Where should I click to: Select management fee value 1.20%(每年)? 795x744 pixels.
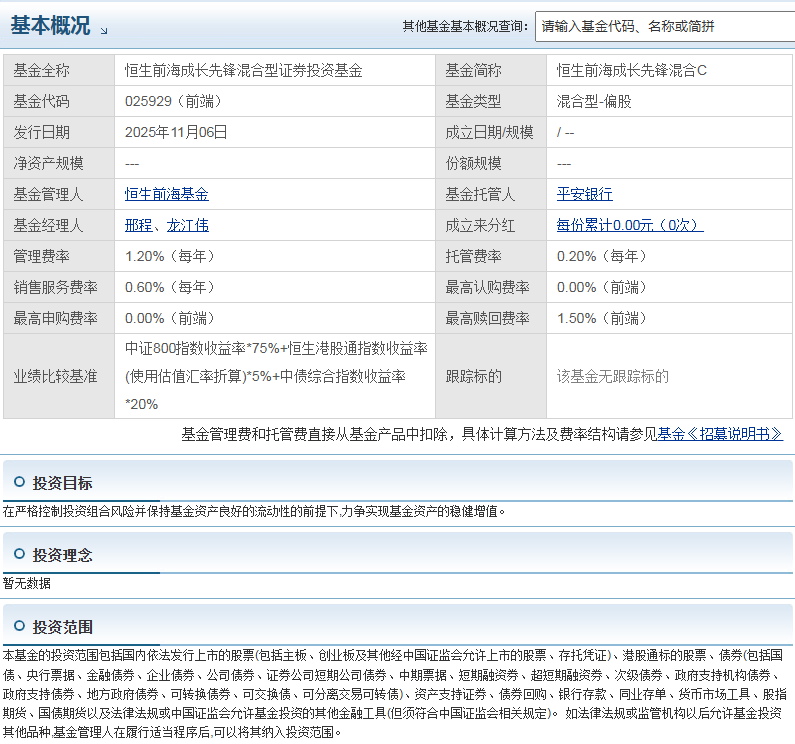pos(170,256)
